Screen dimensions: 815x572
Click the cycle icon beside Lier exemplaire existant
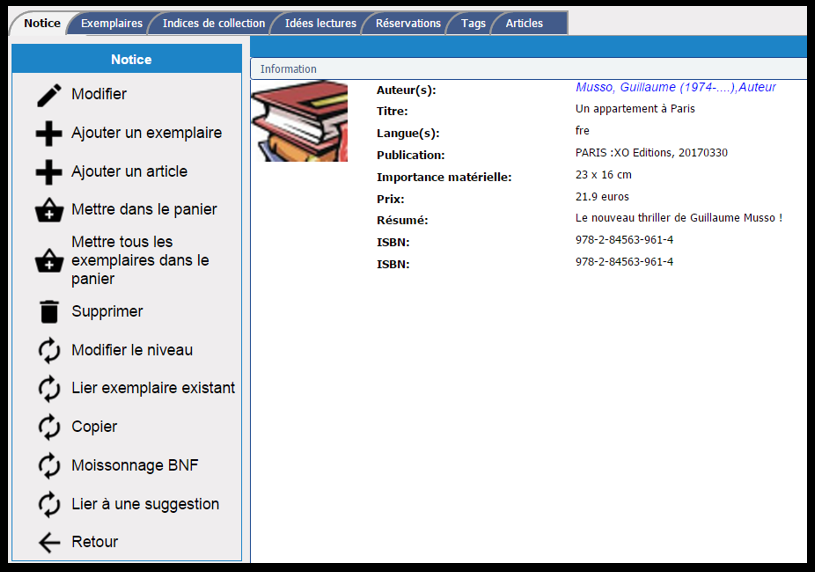coord(49,388)
